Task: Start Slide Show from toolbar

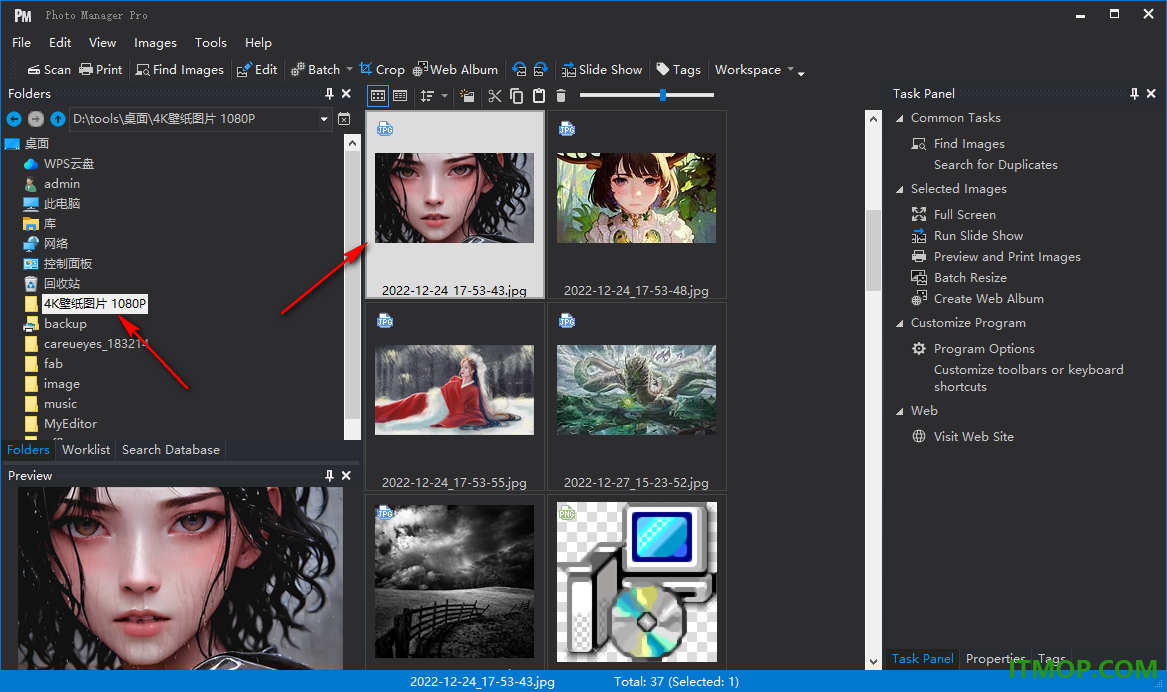Action: 601,69
